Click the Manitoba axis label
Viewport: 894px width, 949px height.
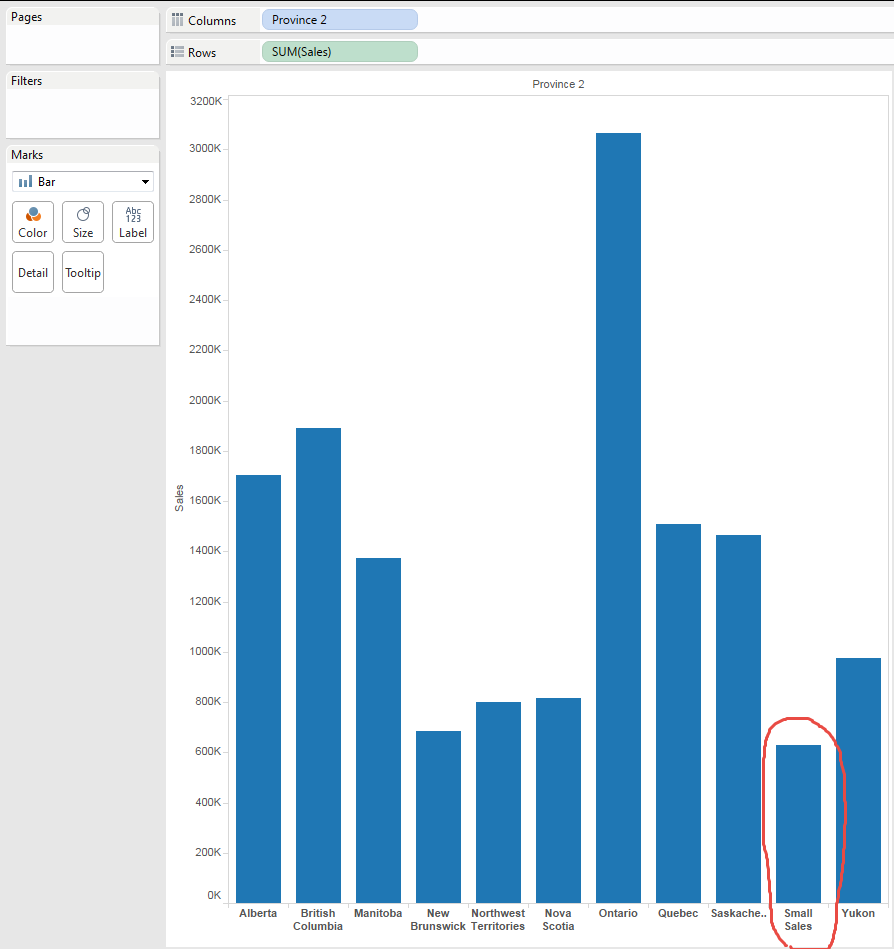coord(378,913)
